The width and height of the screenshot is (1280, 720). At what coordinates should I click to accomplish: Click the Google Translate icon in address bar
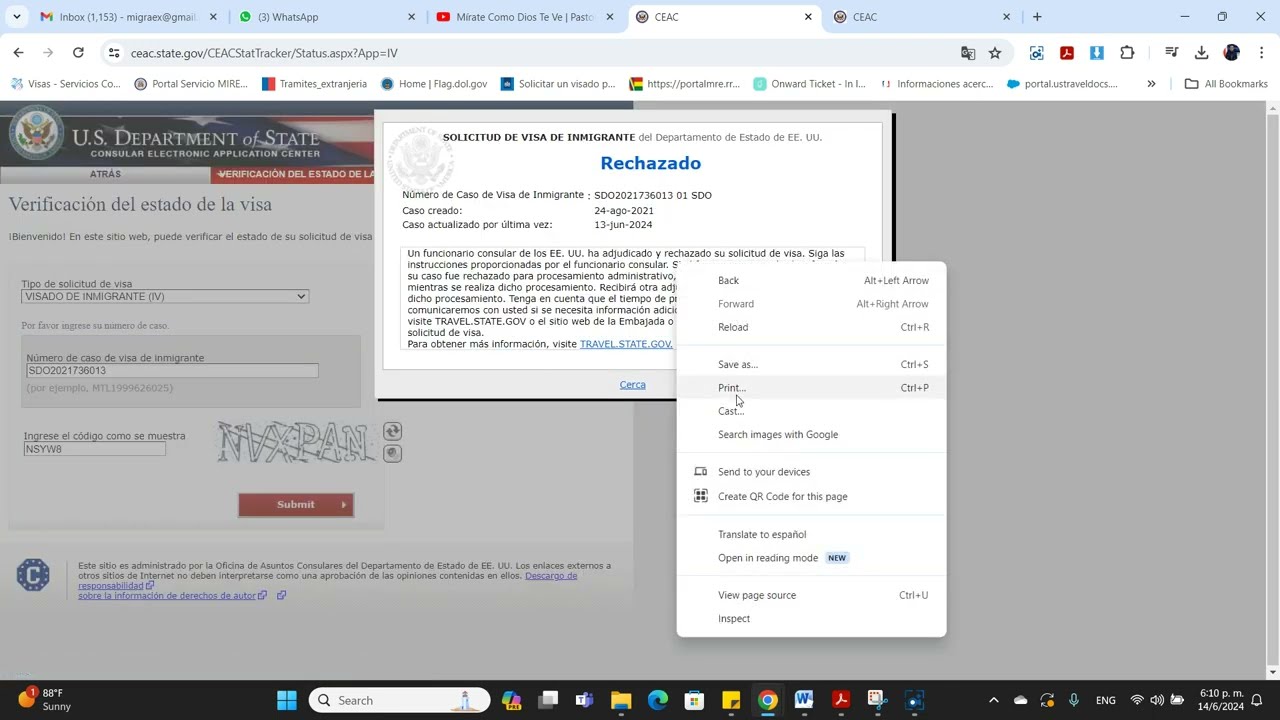[x=968, y=53]
